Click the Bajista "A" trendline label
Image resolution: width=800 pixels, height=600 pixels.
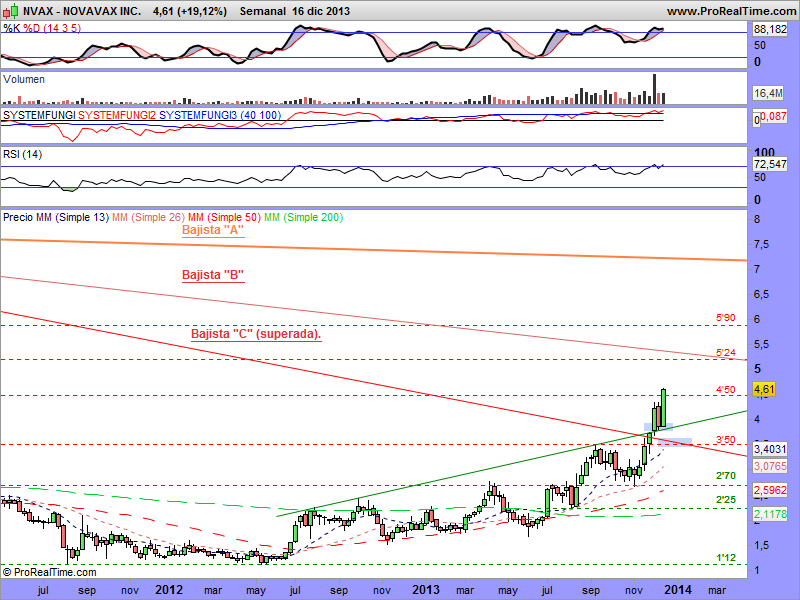pos(213,230)
